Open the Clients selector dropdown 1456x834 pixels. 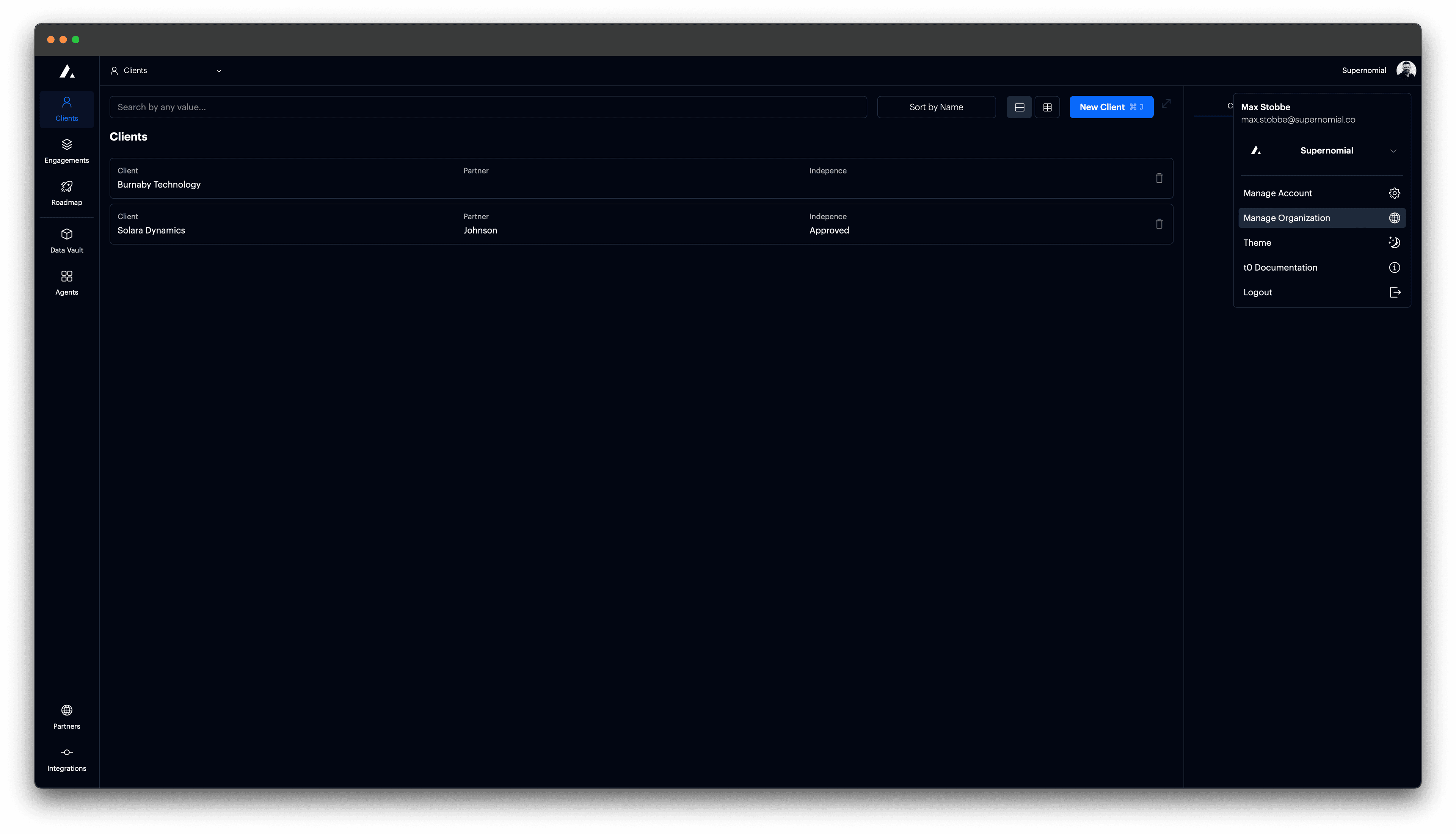pos(166,71)
